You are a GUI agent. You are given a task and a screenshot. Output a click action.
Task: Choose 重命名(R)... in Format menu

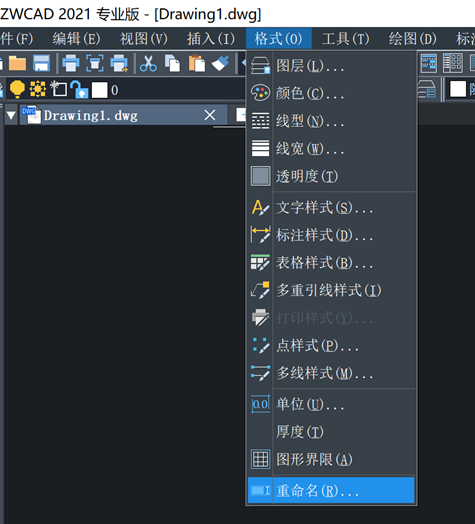[331, 490]
